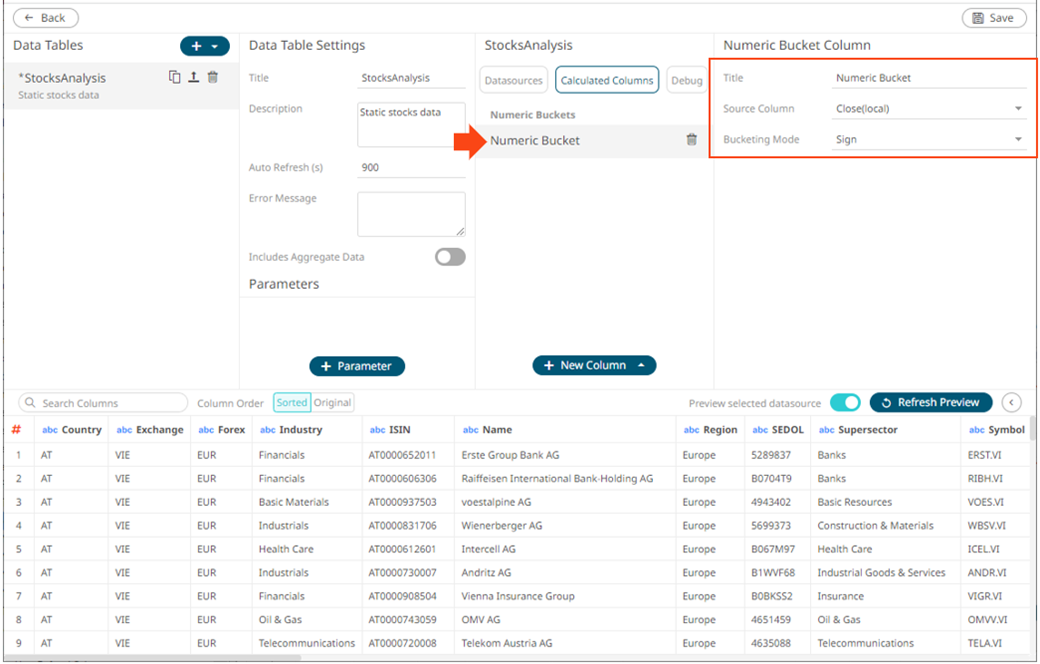Collapse the preview panel with the chevron icon
The image size is (1040, 664).
(1011, 402)
